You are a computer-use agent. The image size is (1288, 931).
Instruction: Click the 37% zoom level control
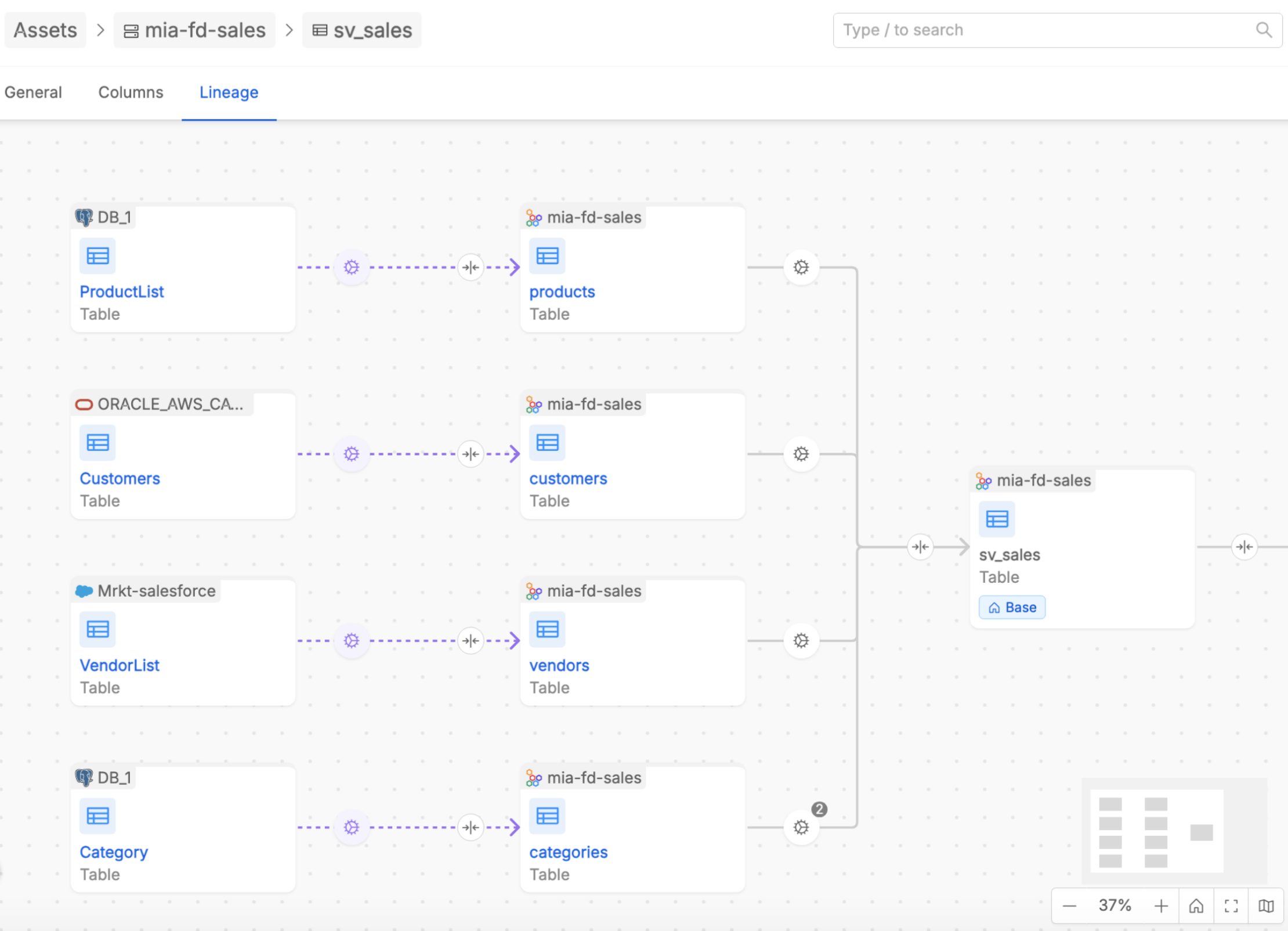coord(1114,905)
